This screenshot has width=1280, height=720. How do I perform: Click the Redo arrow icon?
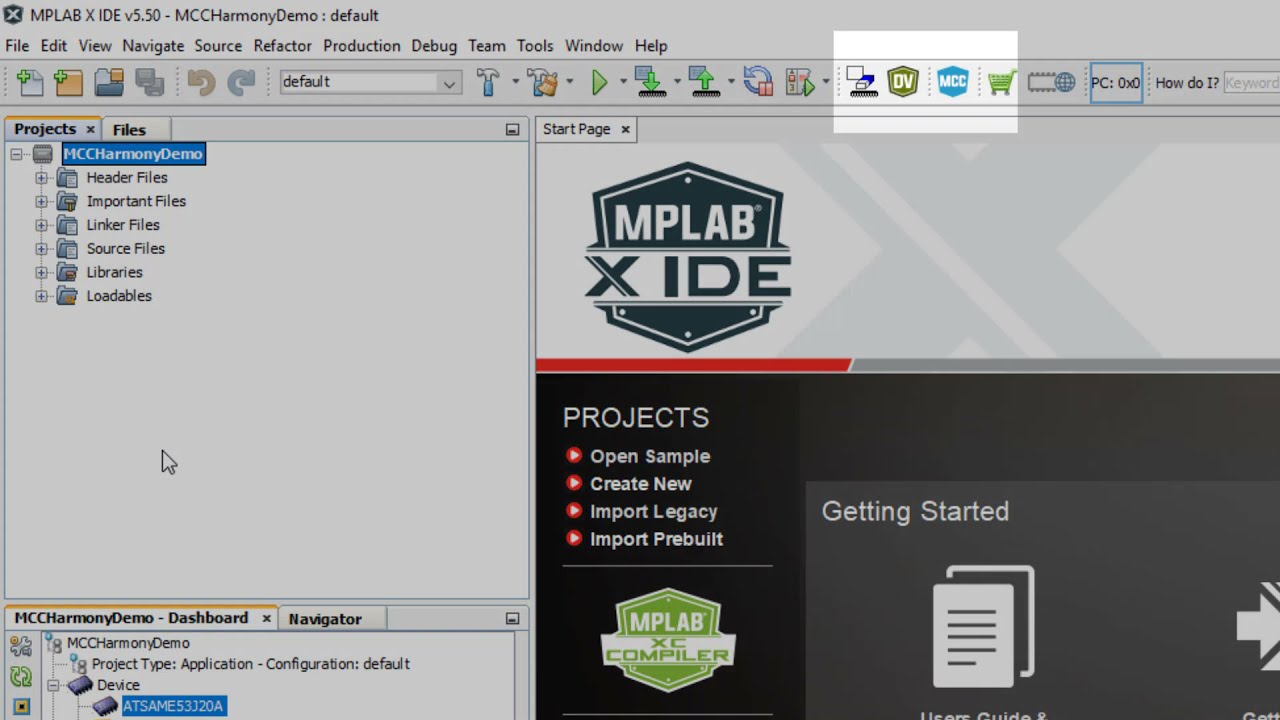[x=241, y=82]
